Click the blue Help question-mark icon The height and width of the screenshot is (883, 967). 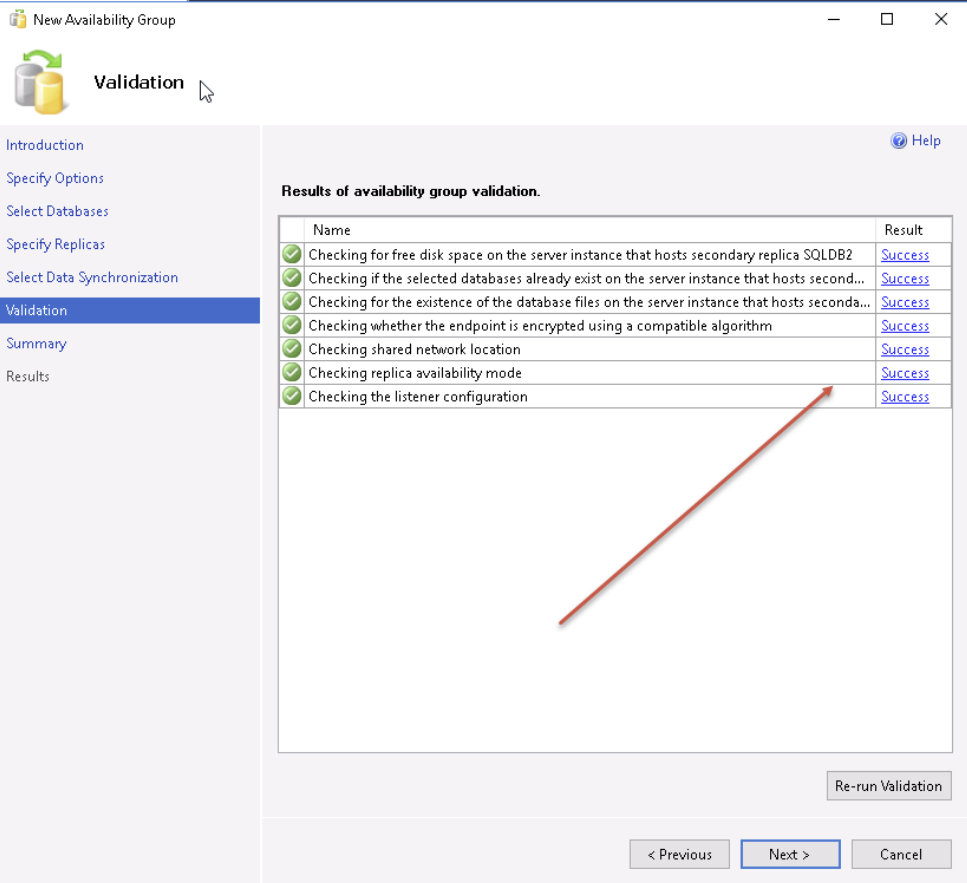(x=899, y=141)
